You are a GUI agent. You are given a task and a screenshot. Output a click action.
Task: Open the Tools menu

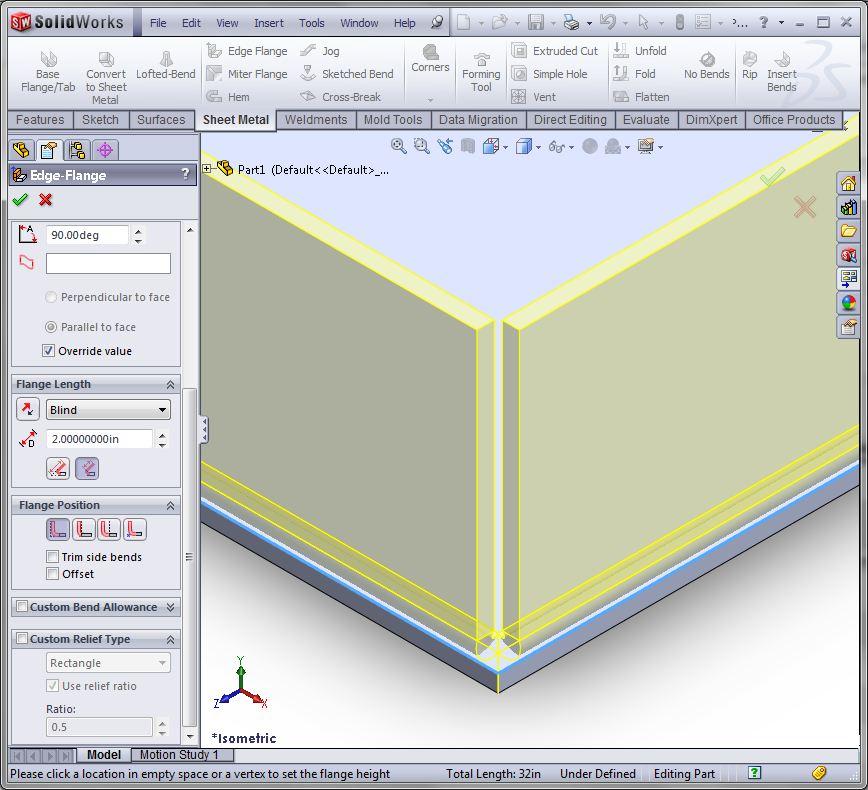[312, 23]
